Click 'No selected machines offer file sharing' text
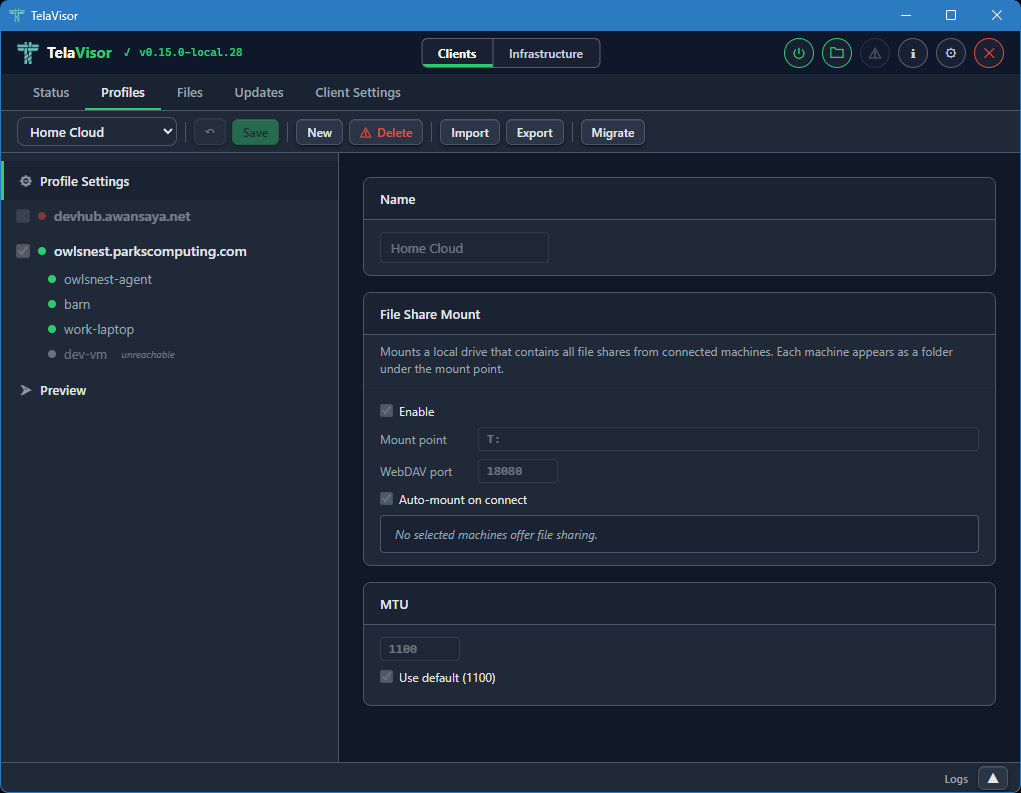Viewport: 1021px width, 793px height. pos(496,535)
